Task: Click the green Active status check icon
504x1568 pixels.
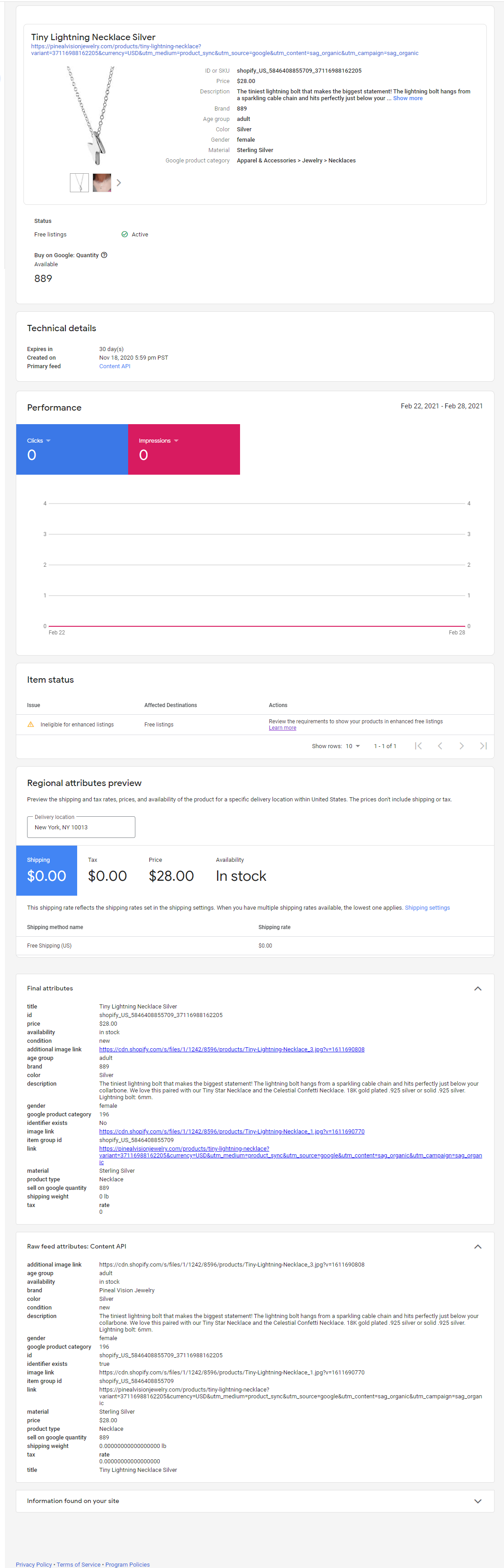Action: click(x=125, y=234)
